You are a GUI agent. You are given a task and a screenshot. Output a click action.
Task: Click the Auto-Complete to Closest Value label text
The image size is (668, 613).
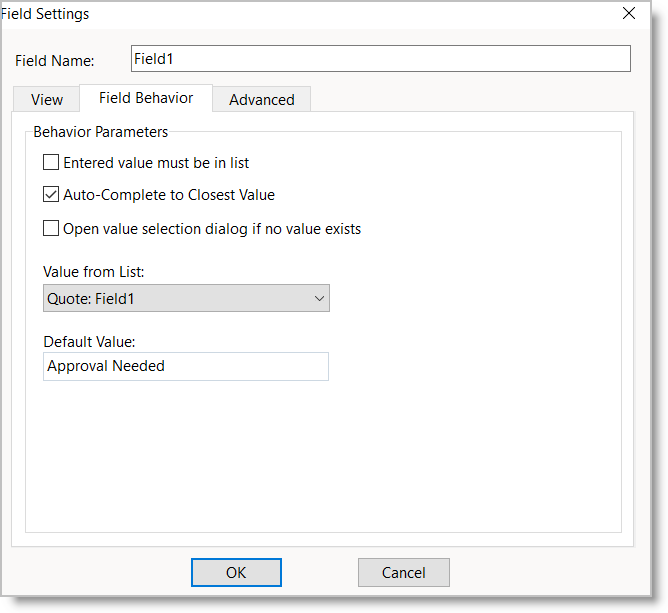click(x=168, y=195)
